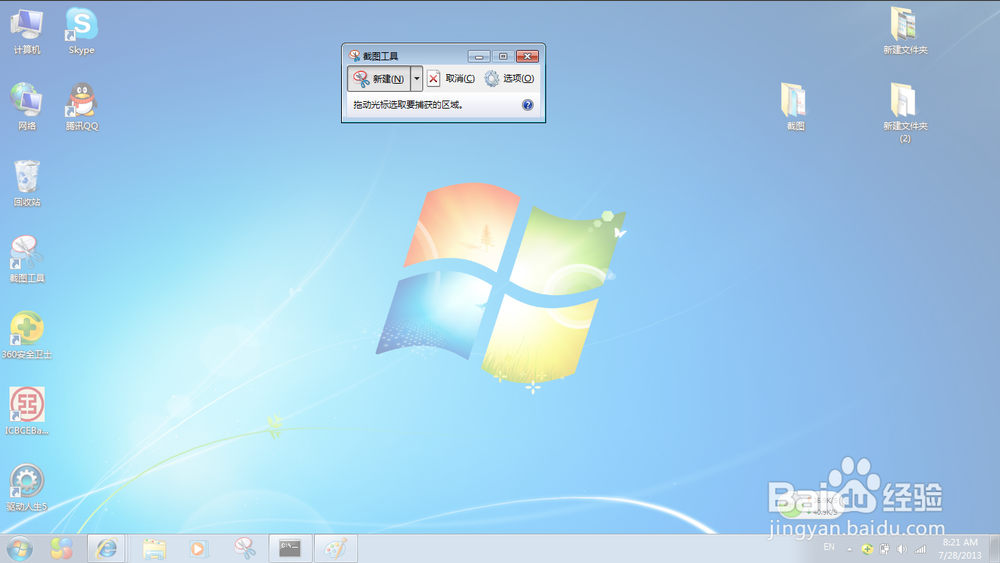Image resolution: width=1000 pixels, height=563 pixels.
Task: Select the 新建文件夹 (2) folder
Action: pos(905,113)
